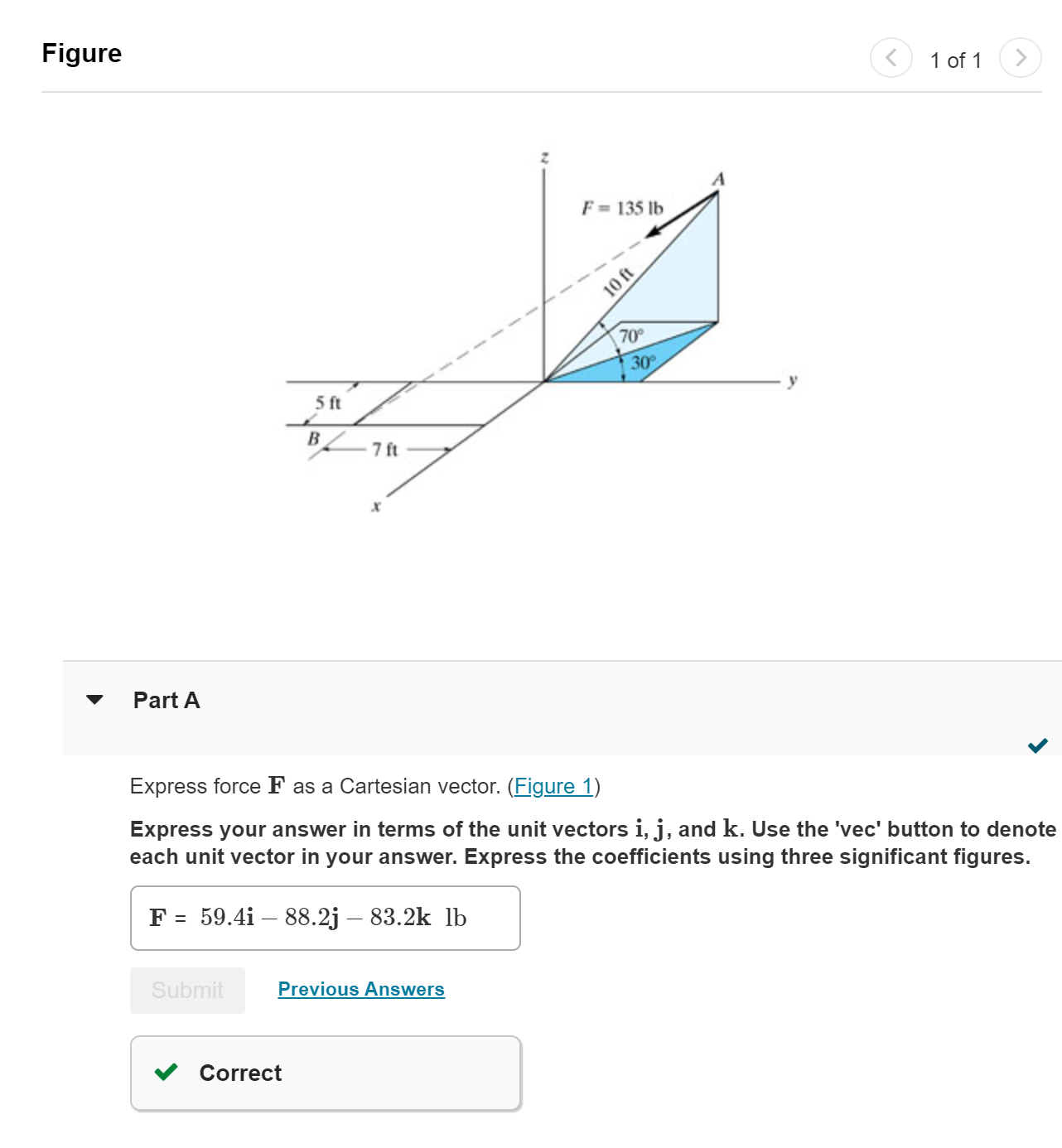Click the circled left chevron near page indicator

(891, 58)
